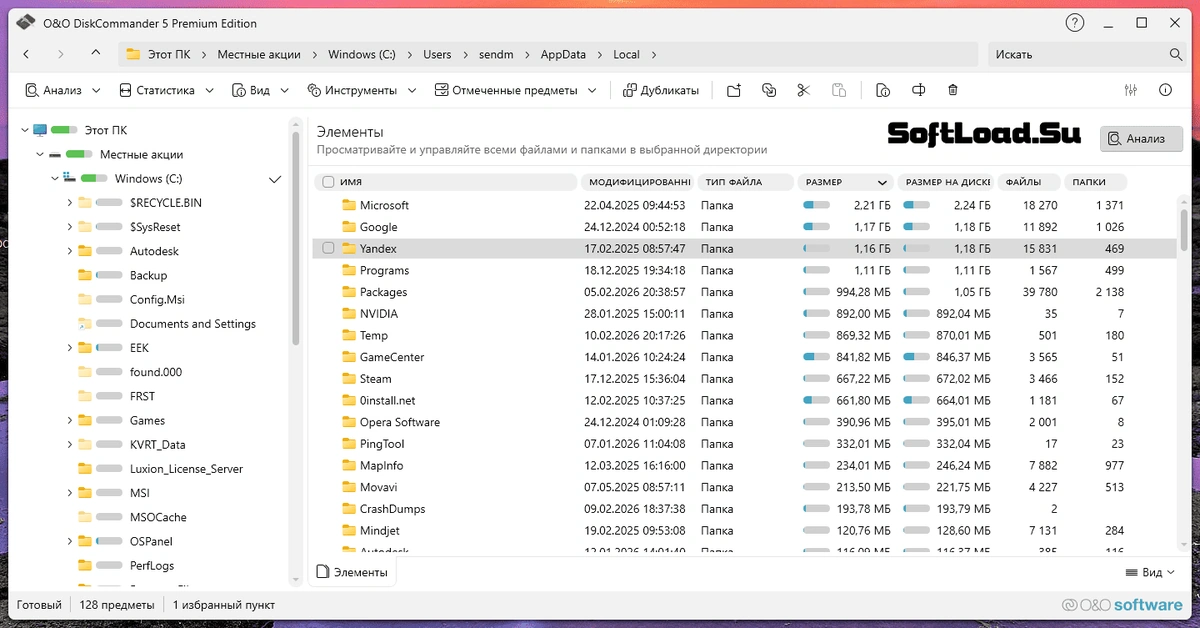Collapse the Местные акции tree node
This screenshot has height=628, width=1200.
pyautogui.click(x=40, y=155)
